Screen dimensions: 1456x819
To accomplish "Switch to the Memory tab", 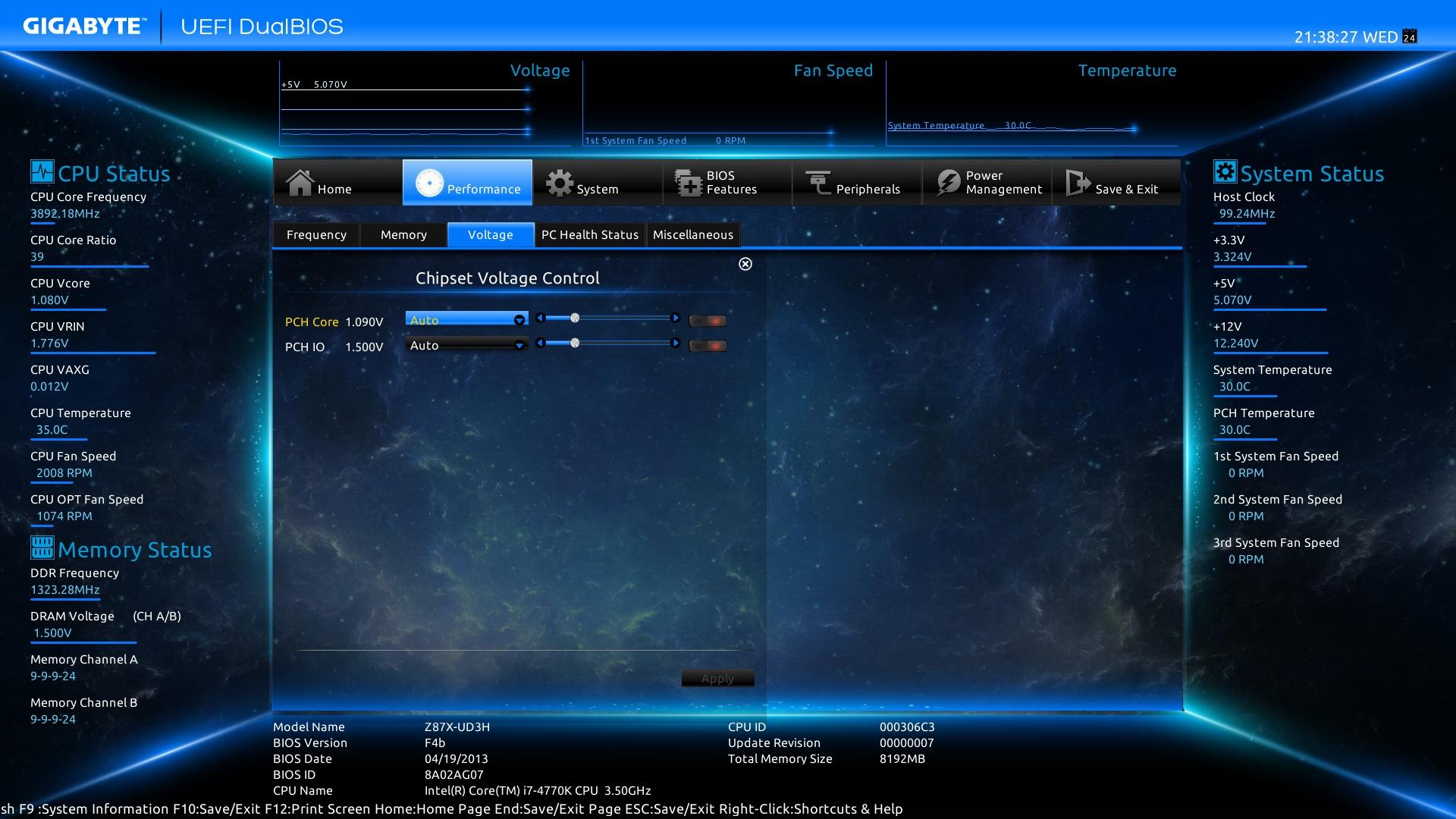I will pyautogui.click(x=403, y=234).
